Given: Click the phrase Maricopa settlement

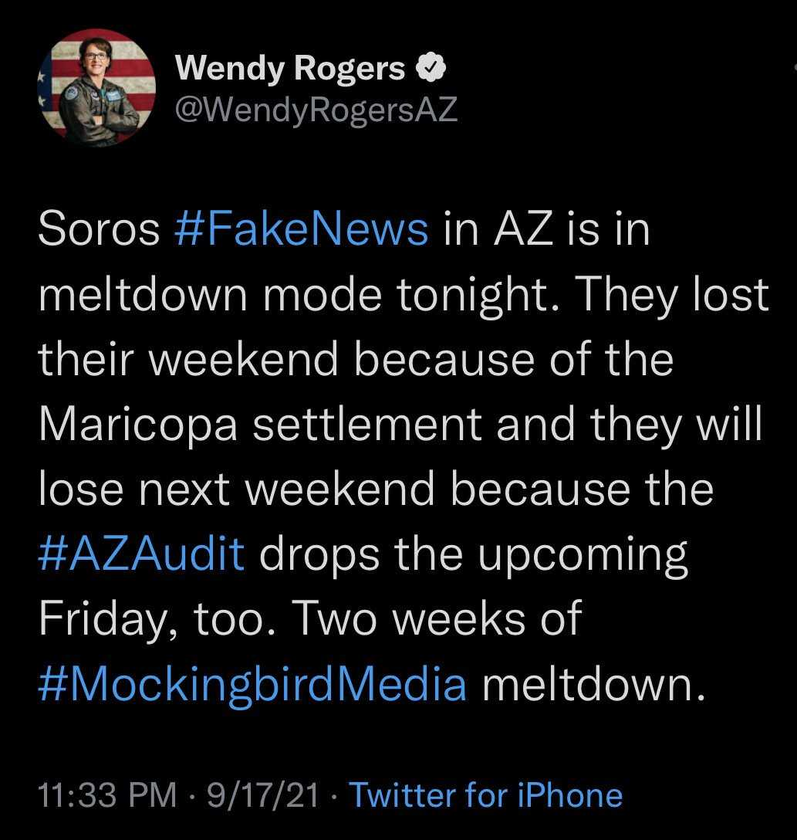Looking at the screenshot, I should (261, 425).
